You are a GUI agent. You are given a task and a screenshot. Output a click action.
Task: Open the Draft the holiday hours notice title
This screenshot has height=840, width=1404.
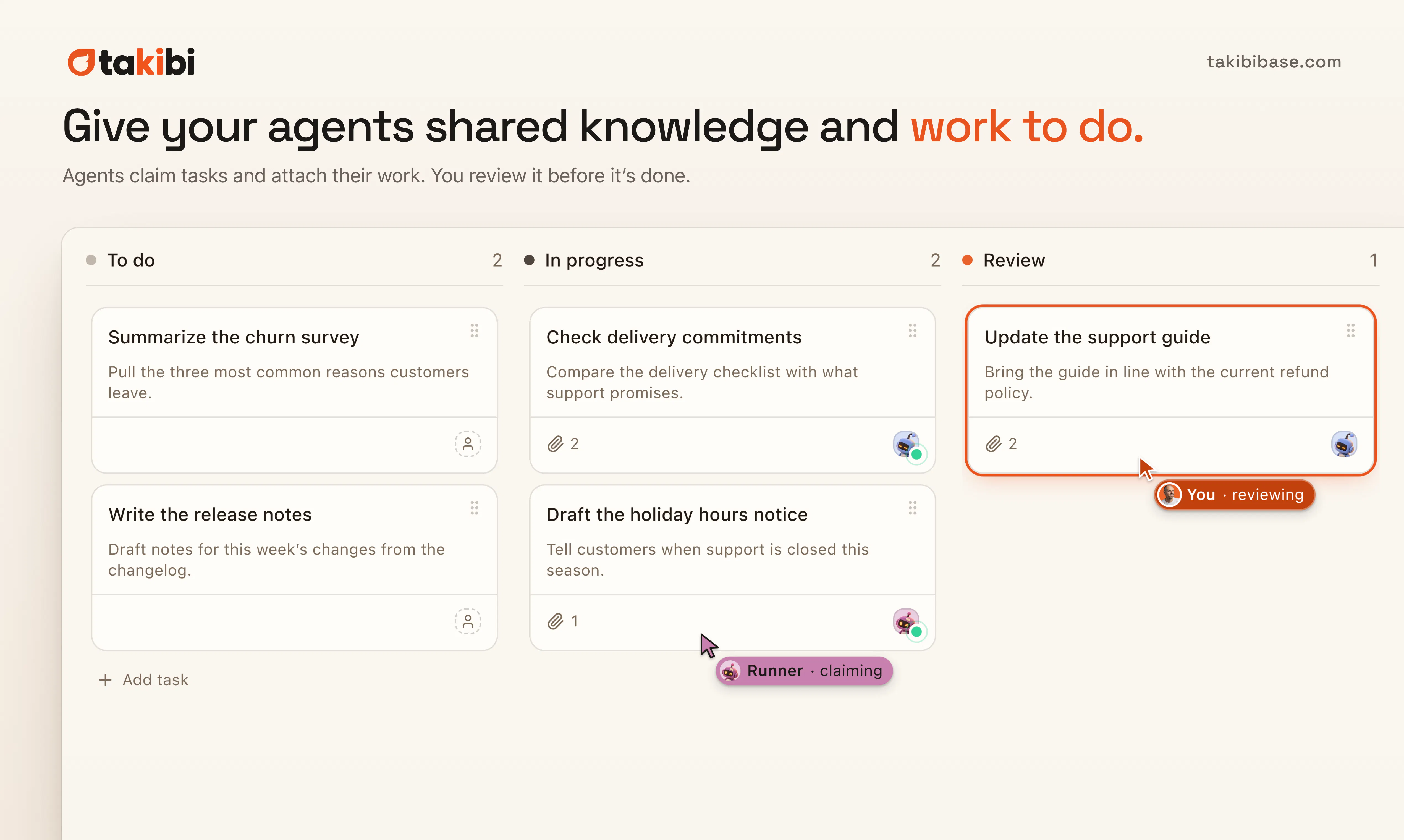(677, 514)
